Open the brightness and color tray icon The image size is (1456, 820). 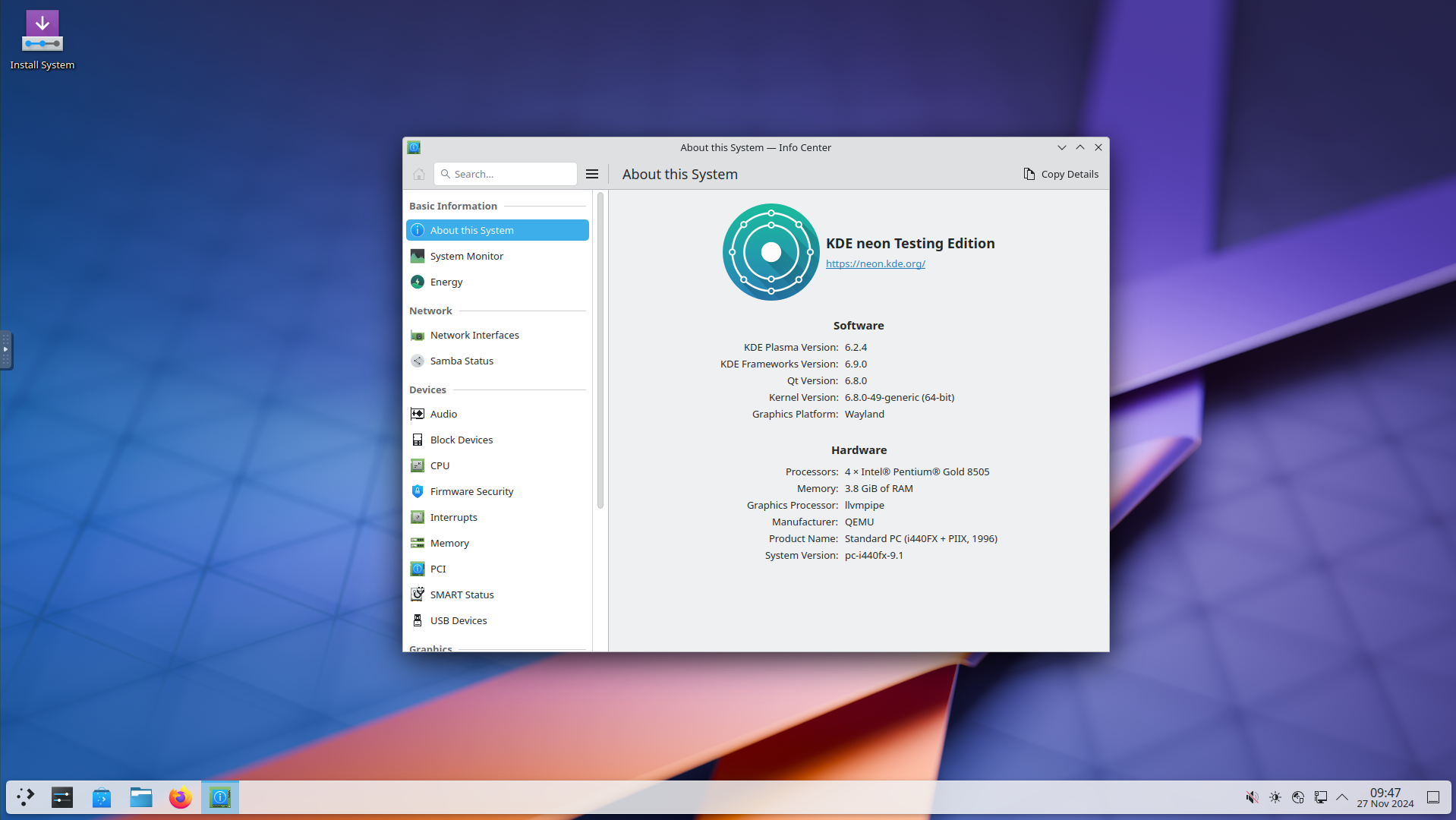pyautogui.click(x=1275, y=797)
